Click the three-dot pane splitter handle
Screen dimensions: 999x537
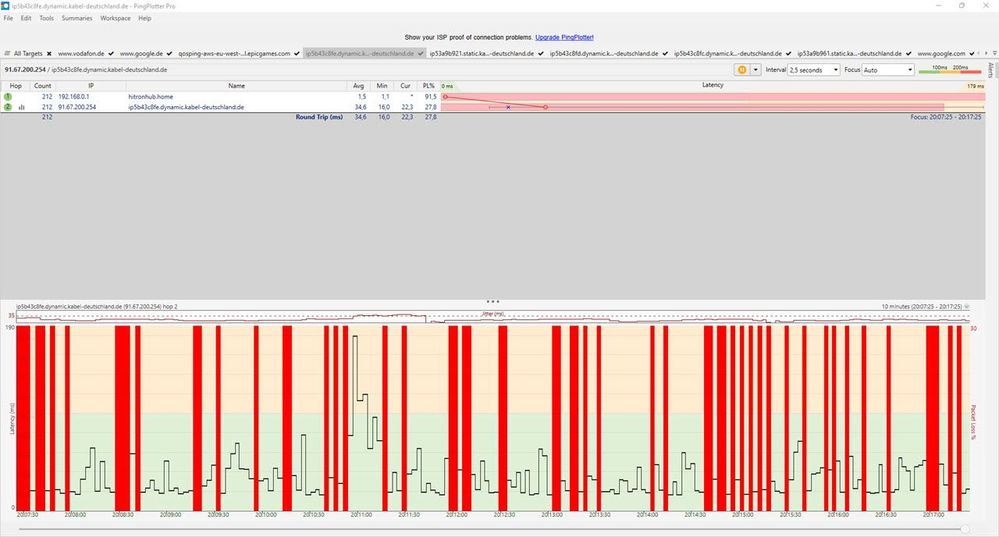point(492,301)
